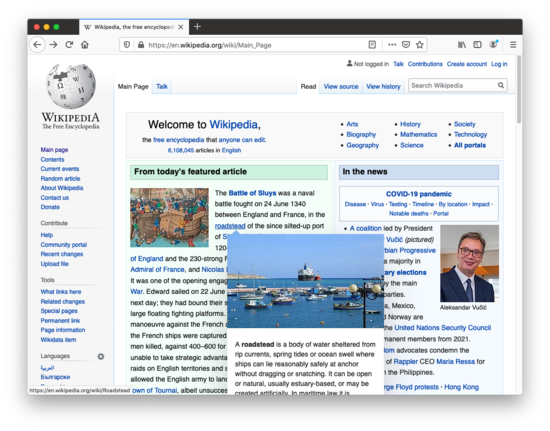This screenshot has height=431, width=550.
Task: Reload the current page
Action: [x=69, y=45]
